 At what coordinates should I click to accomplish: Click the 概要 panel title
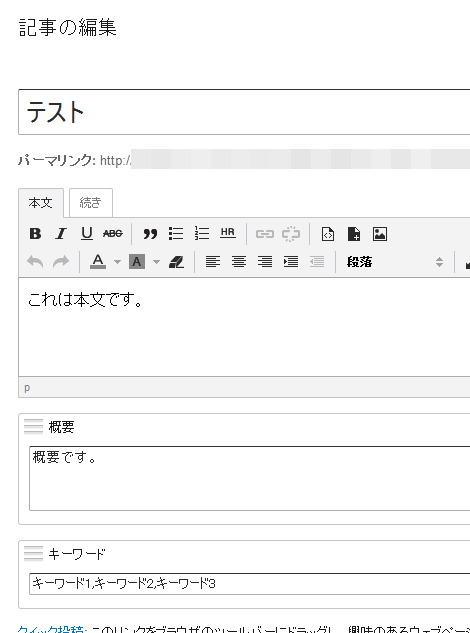point(61,427)
